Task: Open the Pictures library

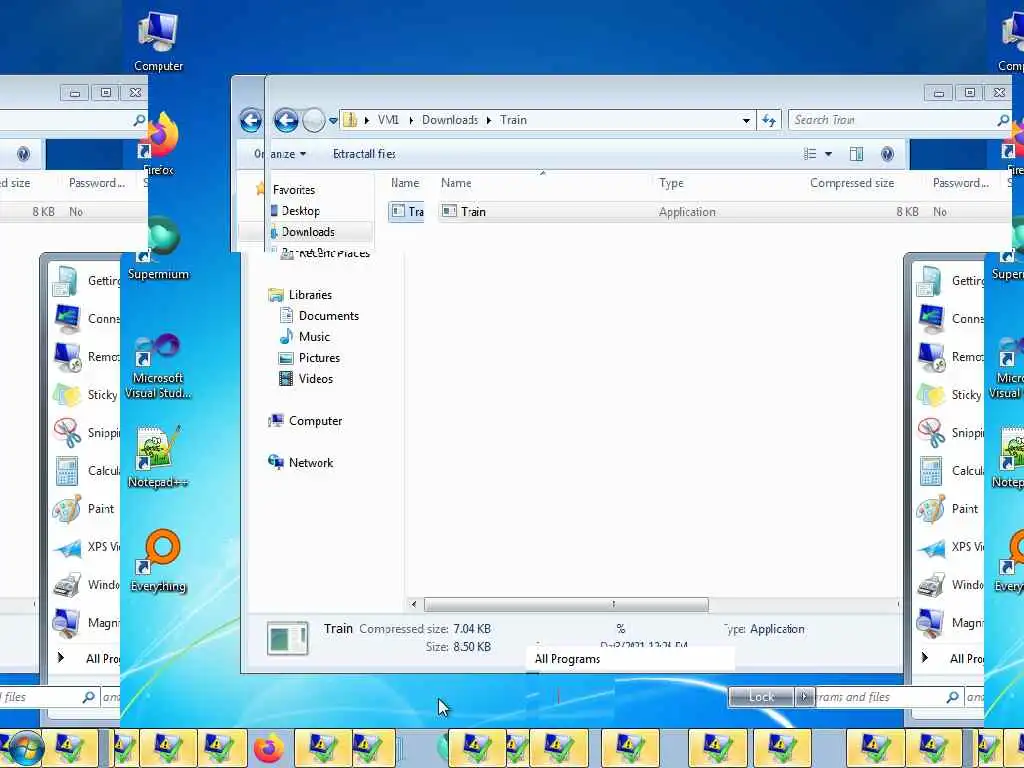Action: pyautogui.click(x=319, y=358)
